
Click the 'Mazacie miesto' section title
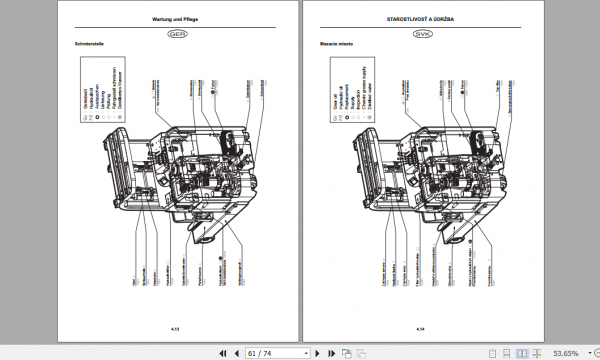click(x=336, y=44)
